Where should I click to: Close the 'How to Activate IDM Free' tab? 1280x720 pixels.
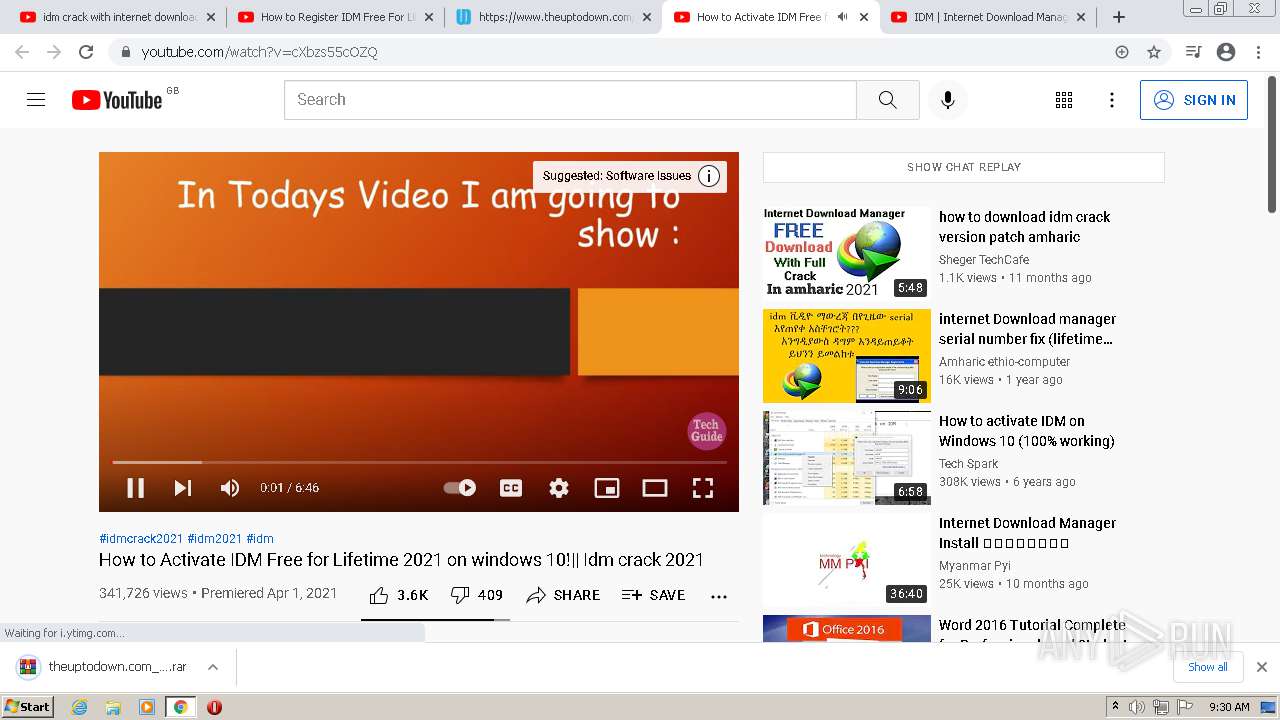[864, 17]
